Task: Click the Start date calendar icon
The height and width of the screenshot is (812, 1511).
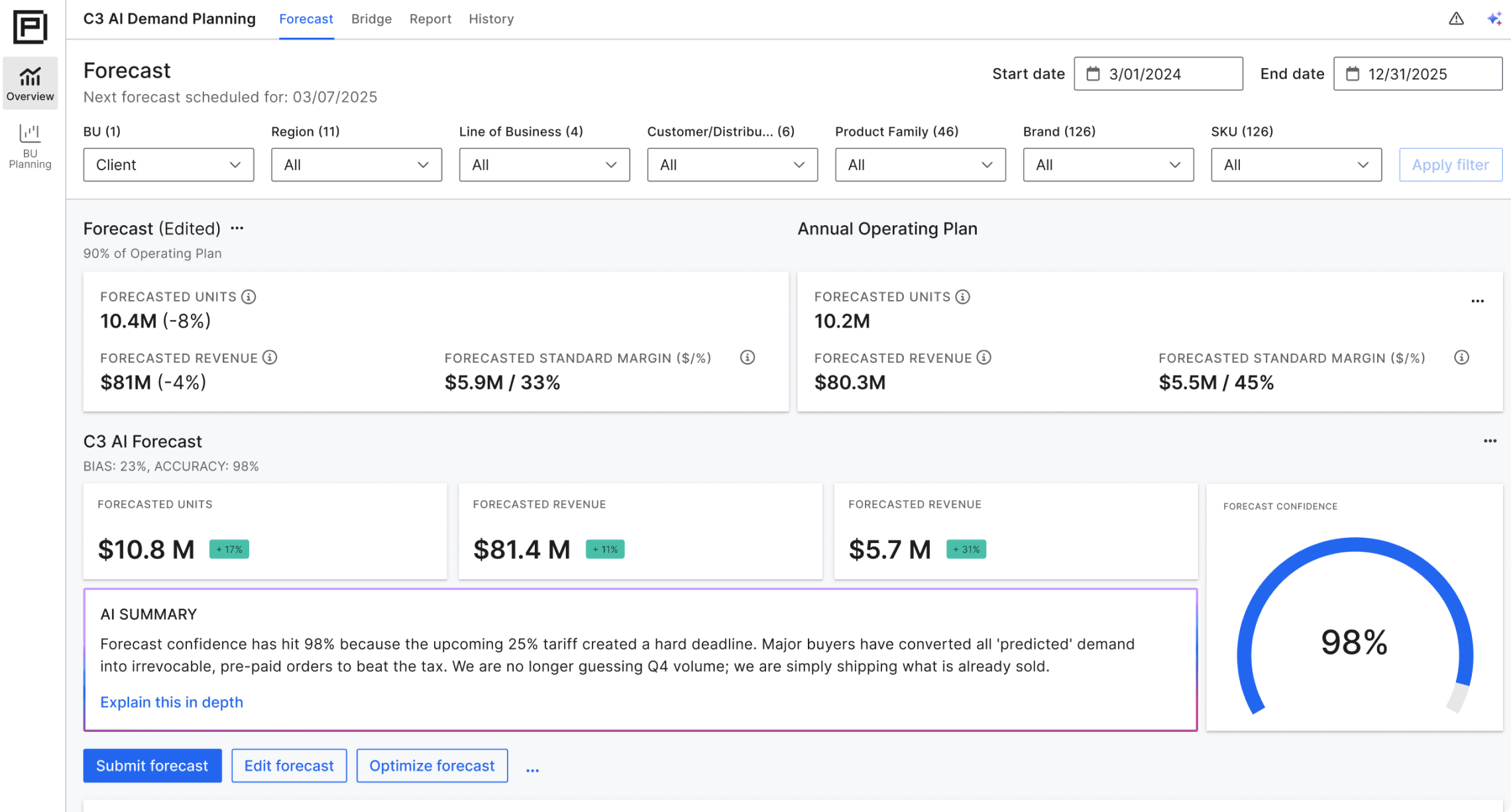Action: pos(1093,74)
